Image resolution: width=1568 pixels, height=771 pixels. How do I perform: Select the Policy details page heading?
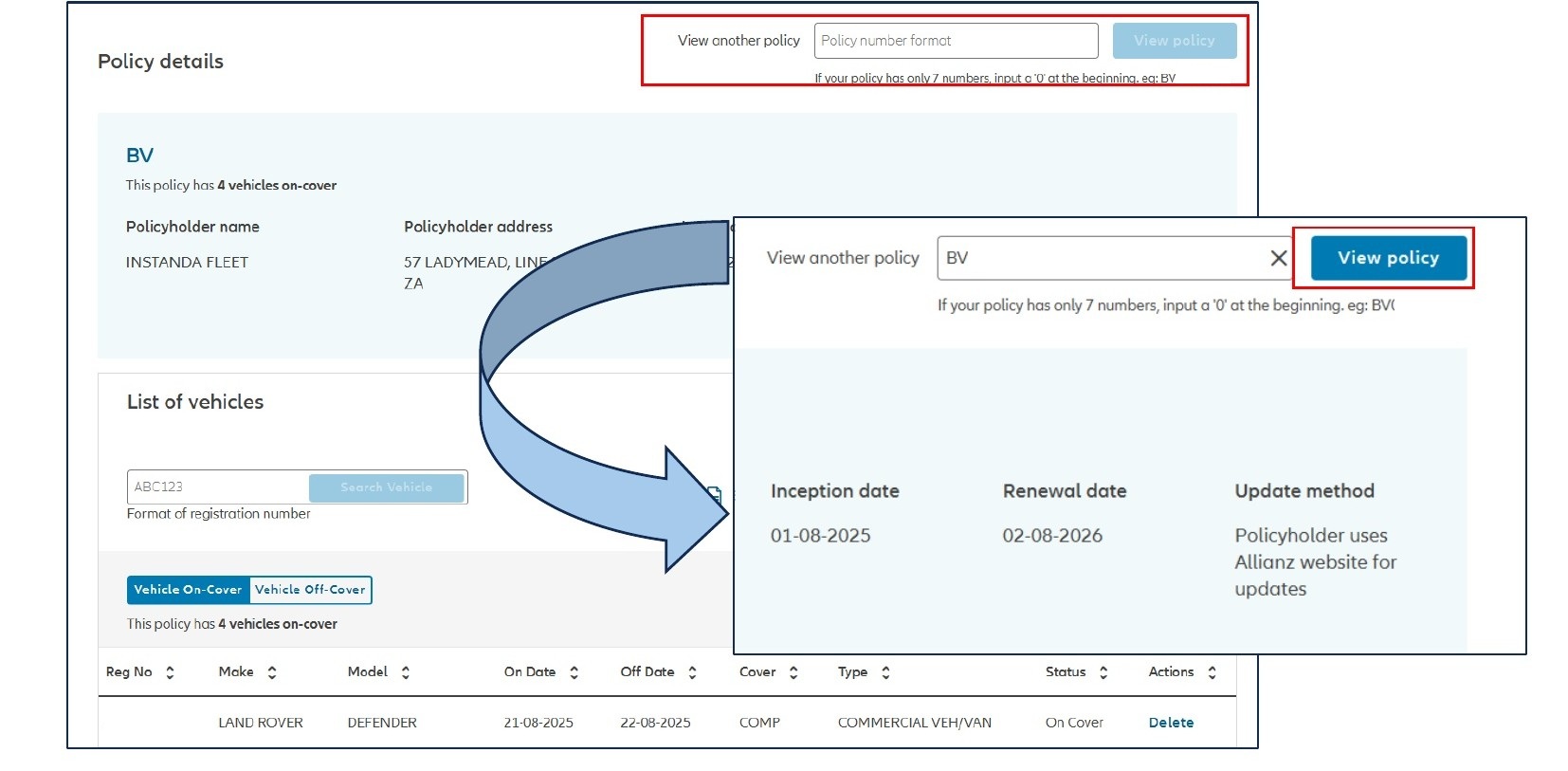click(x=160, y=62)
